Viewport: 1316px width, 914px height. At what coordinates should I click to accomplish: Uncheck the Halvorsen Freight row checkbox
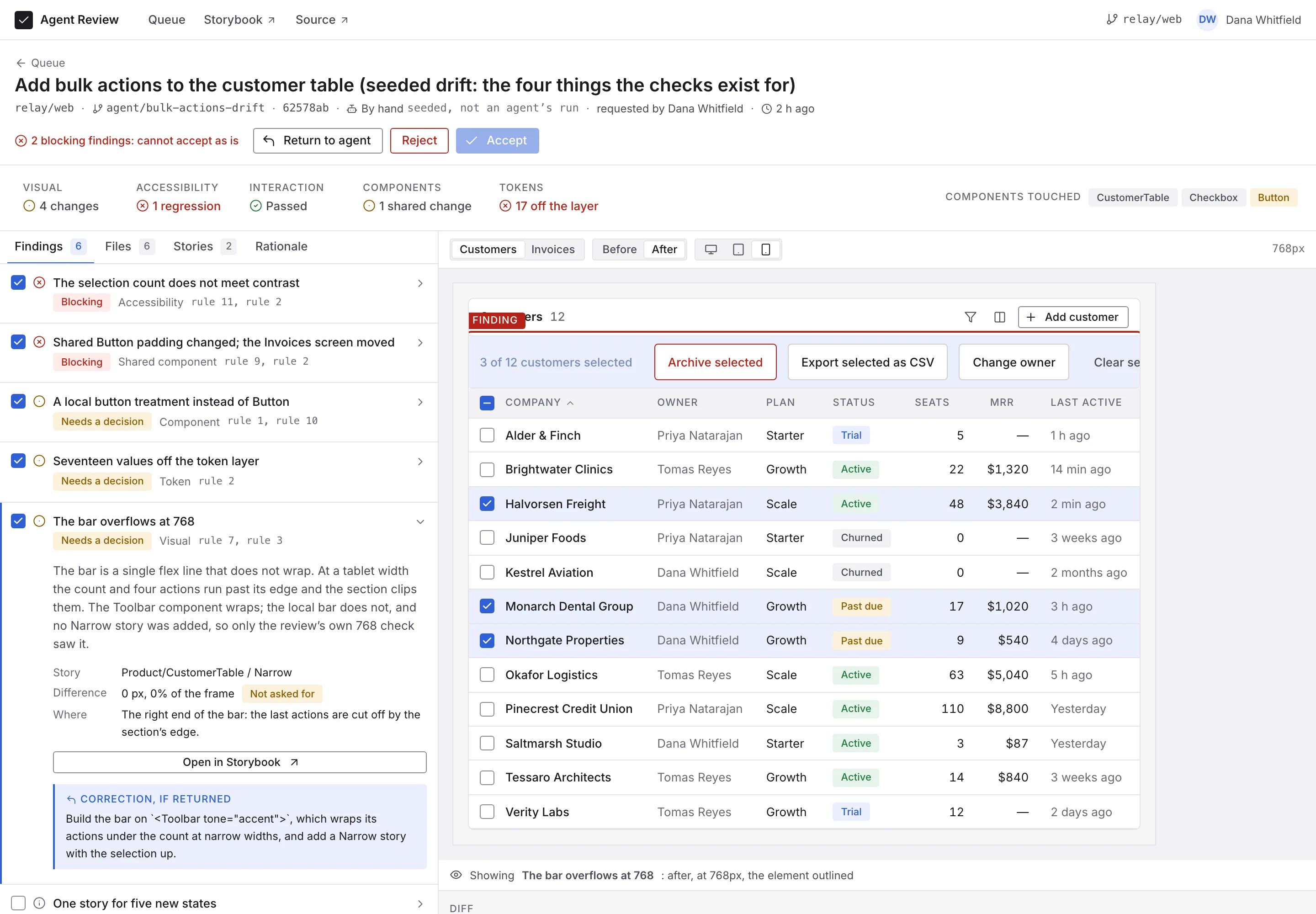[487, 504]
